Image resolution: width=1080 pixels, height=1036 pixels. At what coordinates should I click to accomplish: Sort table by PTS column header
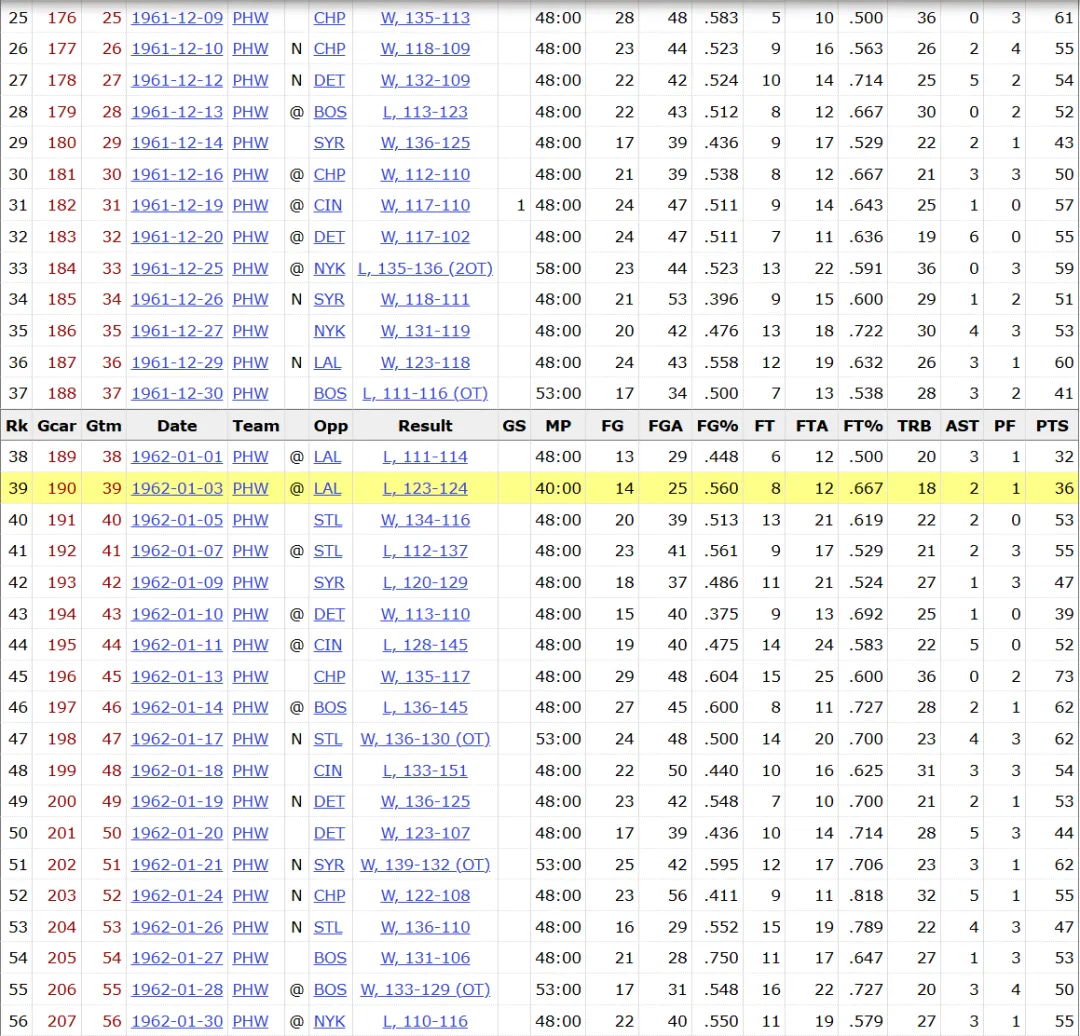1052,426
